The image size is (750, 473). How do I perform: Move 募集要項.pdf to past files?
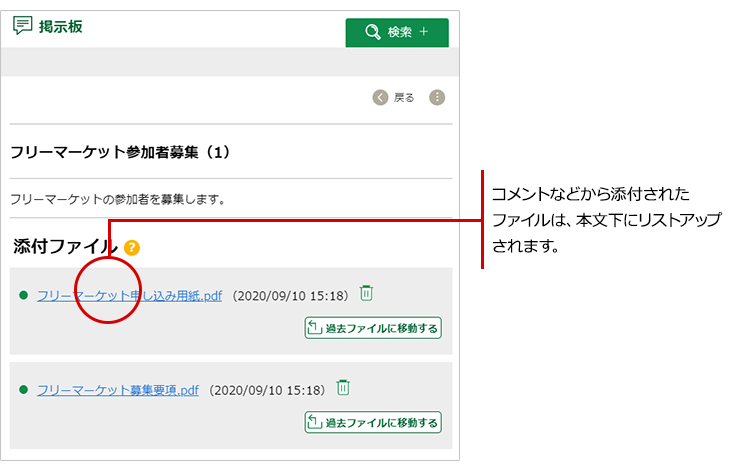click(373, 422)
